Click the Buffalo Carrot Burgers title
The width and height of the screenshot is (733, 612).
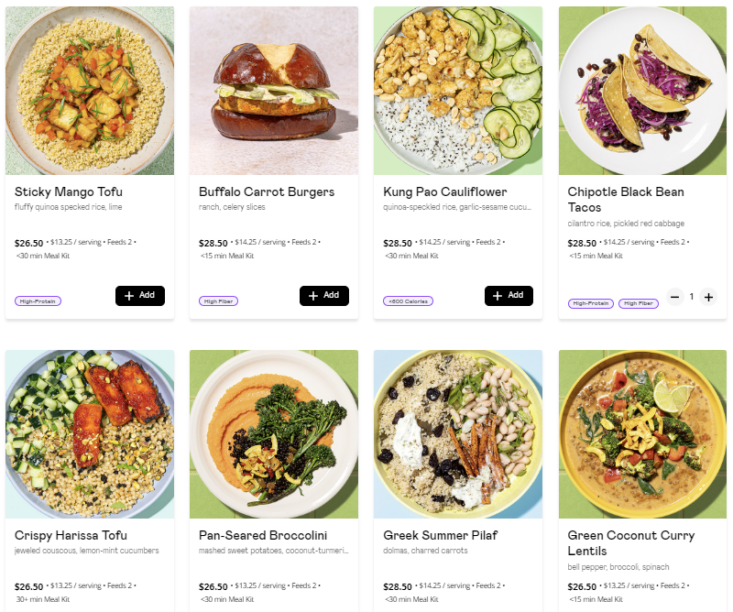pos(266,192)
